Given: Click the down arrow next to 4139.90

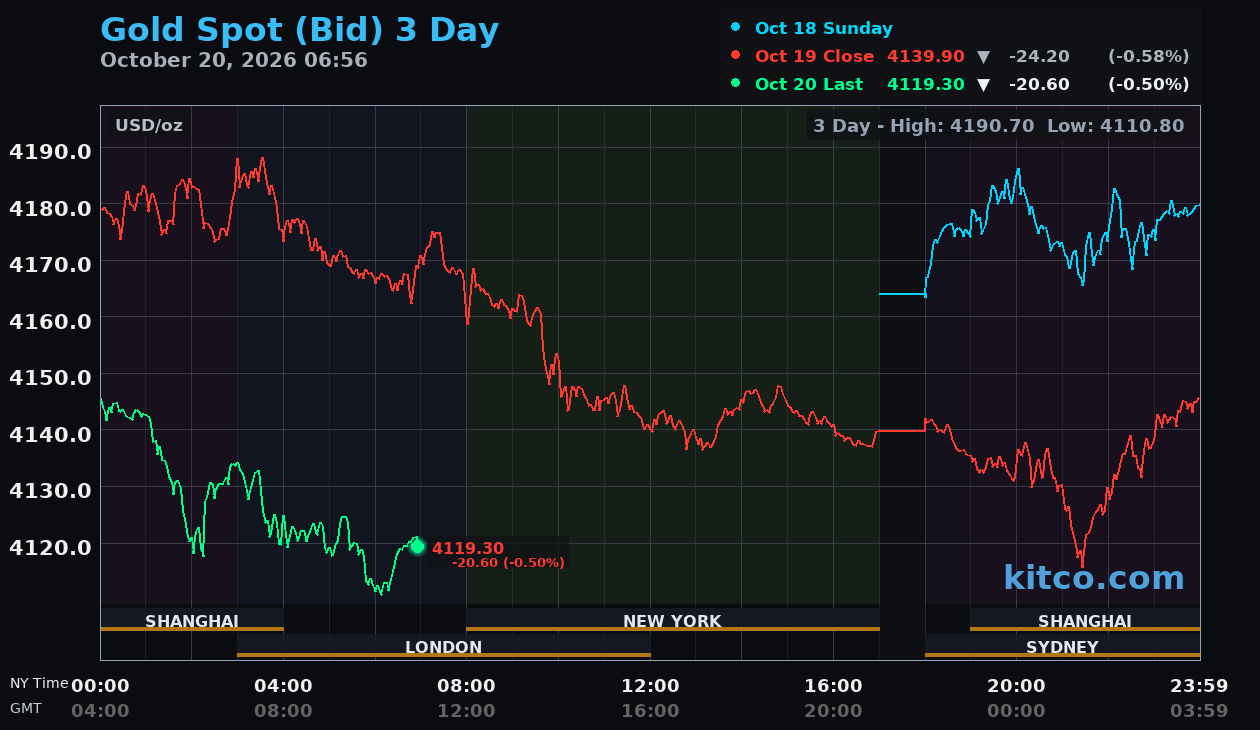Looking at the screenshot, I should pyautogui.click(x=983, y=57).
